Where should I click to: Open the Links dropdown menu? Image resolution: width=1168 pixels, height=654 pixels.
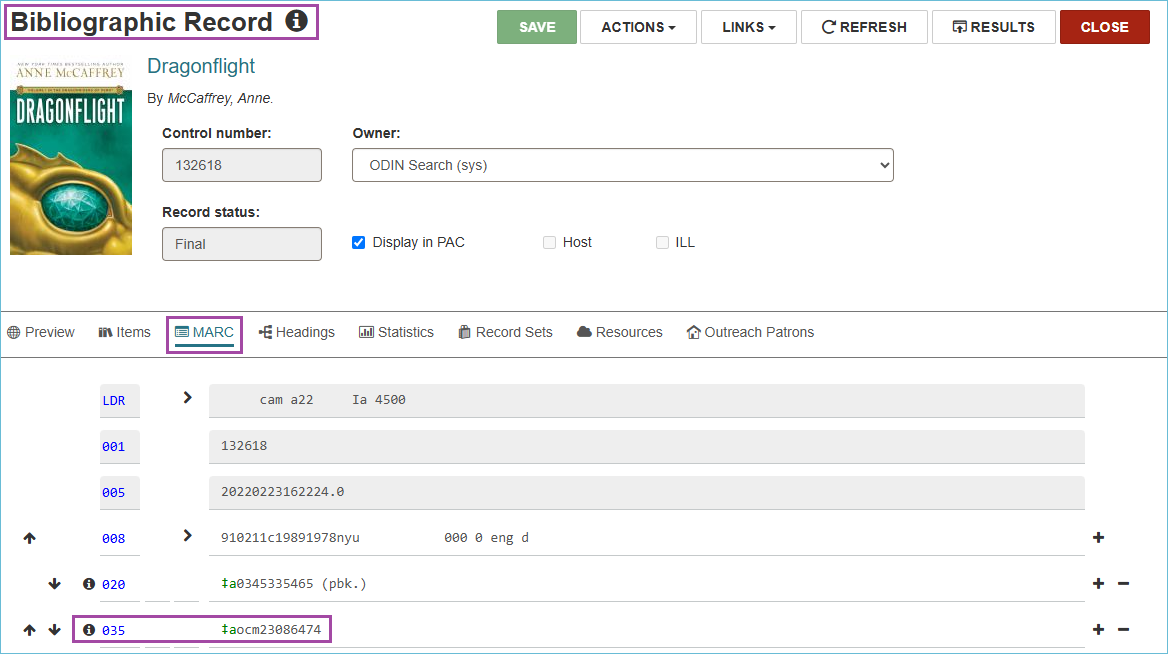[749, 27]
